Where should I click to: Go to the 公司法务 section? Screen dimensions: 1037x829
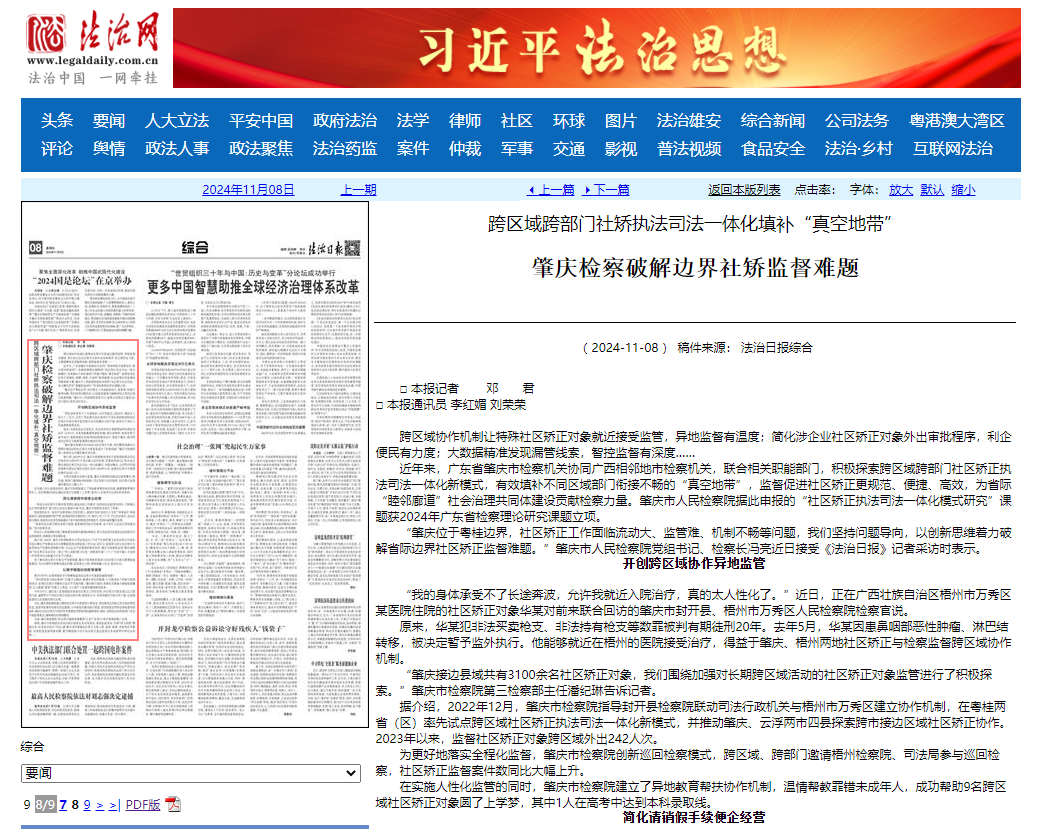point(857,120)
